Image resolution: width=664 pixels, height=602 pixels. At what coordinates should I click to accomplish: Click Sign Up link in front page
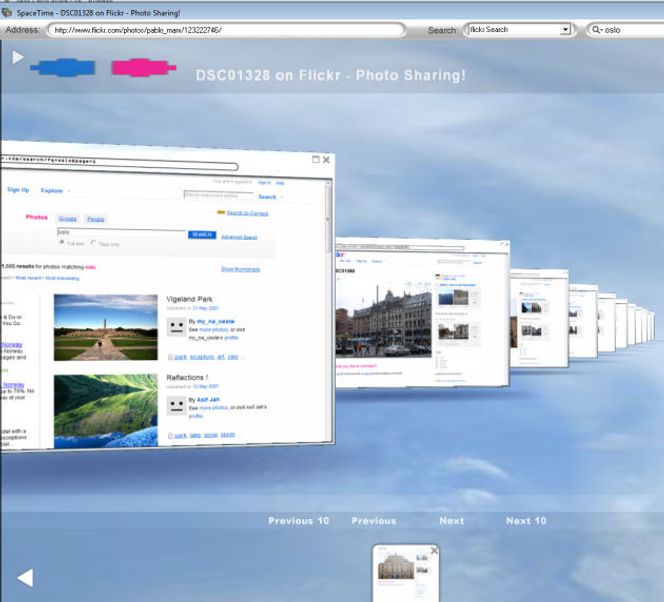click(x=18, y=190)
